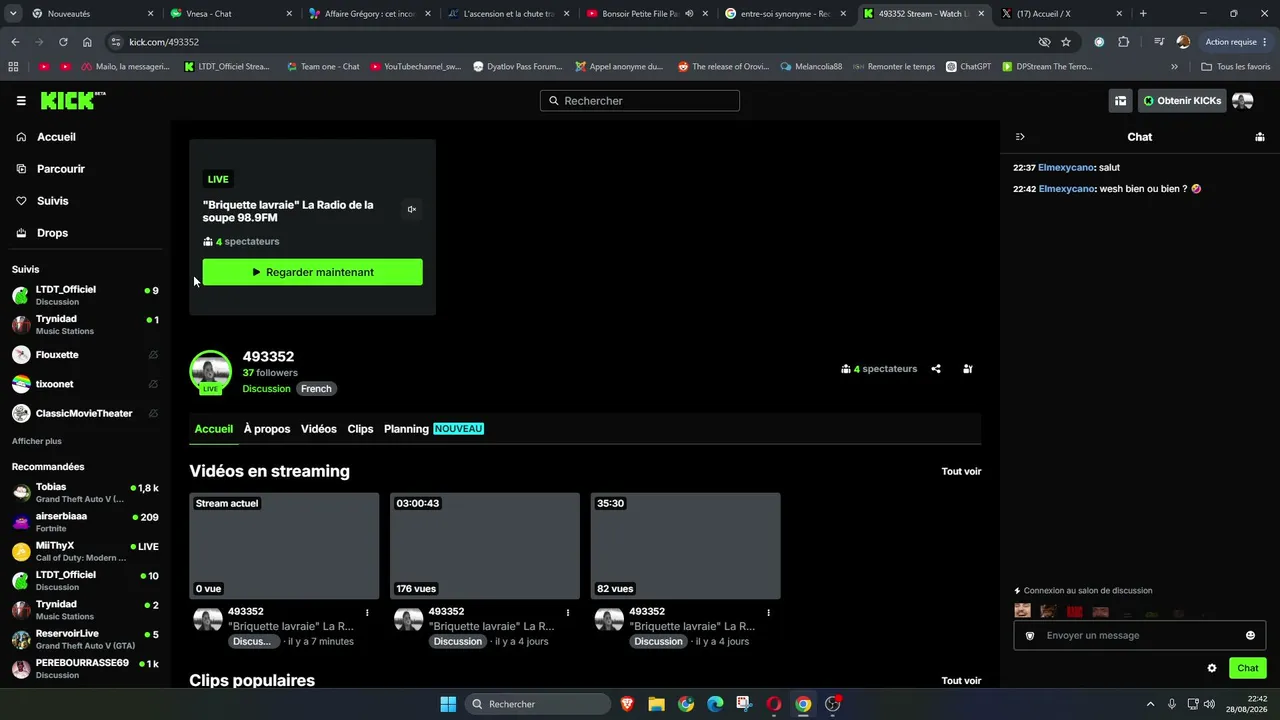Screen dimensions: 1280x720
Task: Share the 493352 channel via share icon
Action: click(936, 369)
